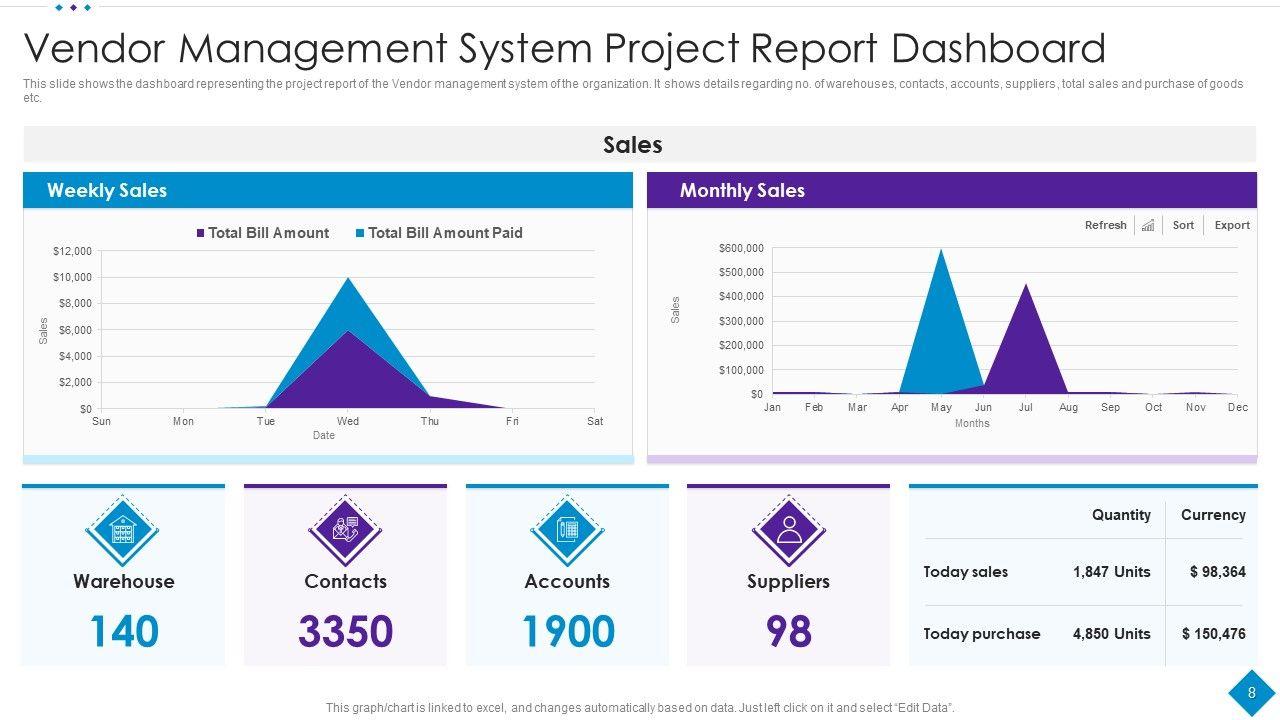Click the Accounts calculator icon
Viewport: 1280px width, 720px height.
(567, 530)
